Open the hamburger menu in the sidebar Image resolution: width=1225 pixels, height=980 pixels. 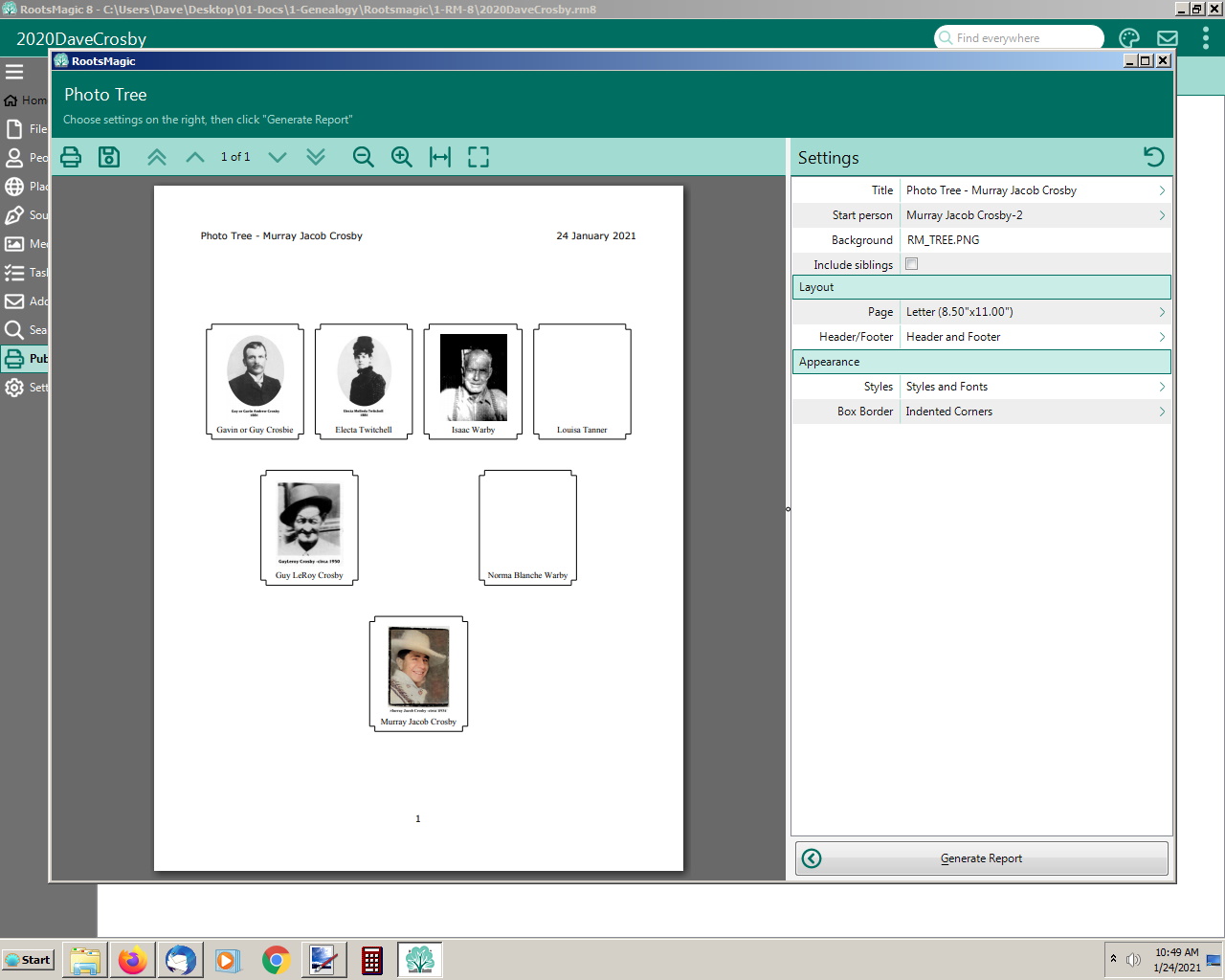(14, 72)
